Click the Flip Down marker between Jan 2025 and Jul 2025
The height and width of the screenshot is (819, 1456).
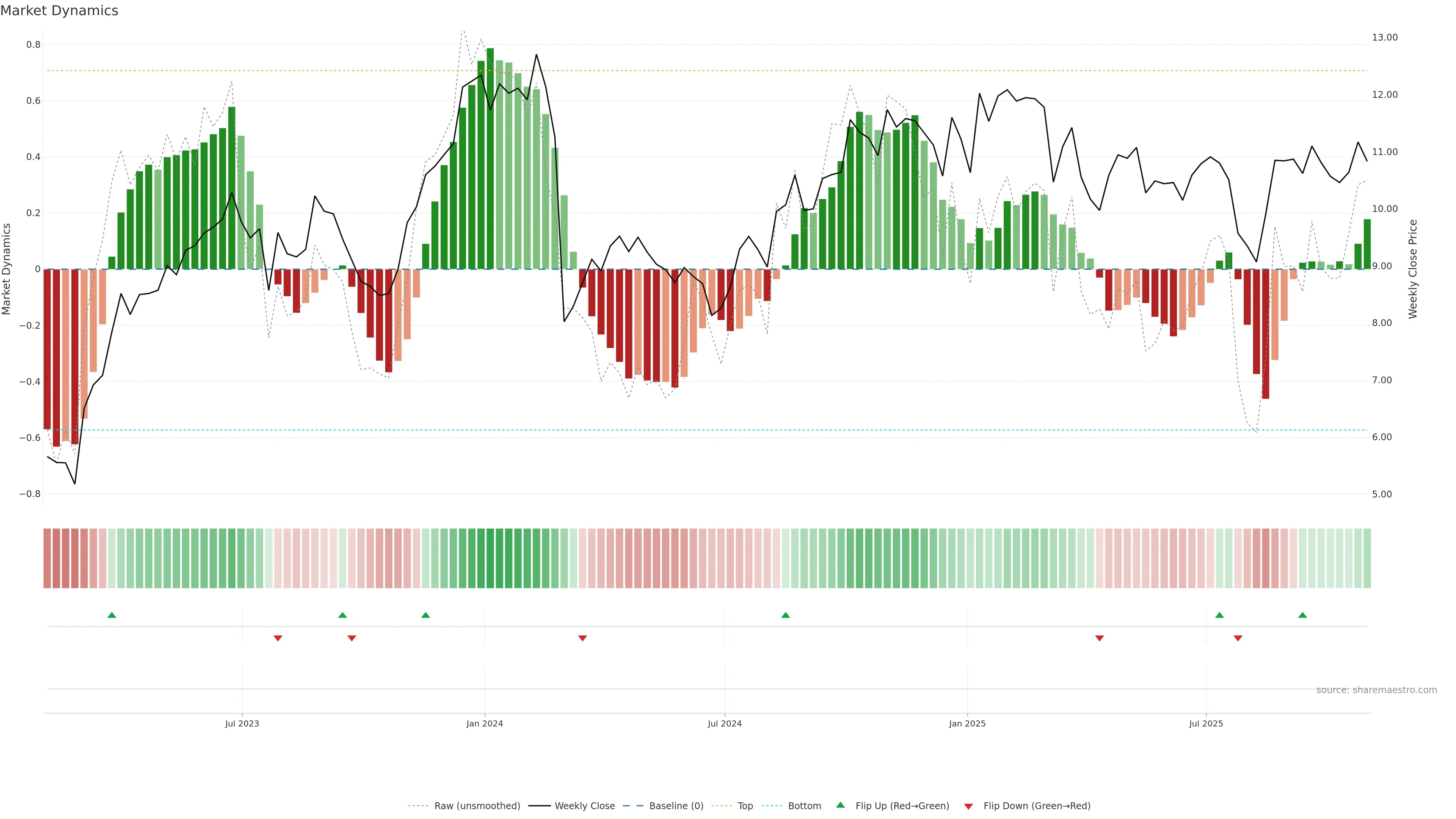[1099, 638]
